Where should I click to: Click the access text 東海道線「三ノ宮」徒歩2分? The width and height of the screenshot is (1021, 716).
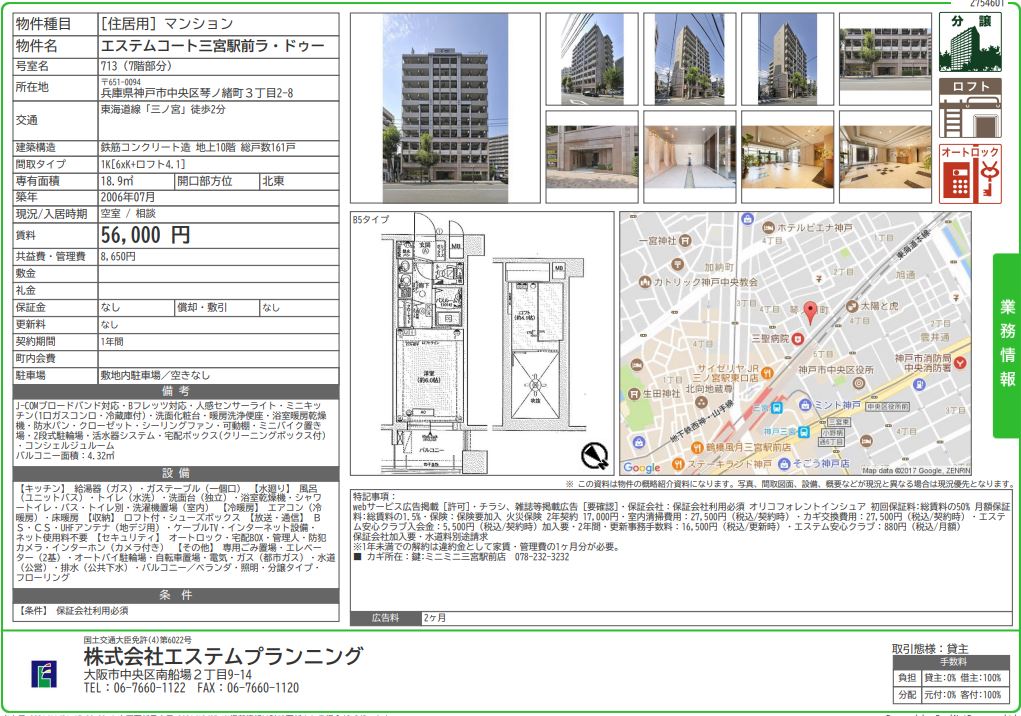pyautogui.click(x=163, y=109)
